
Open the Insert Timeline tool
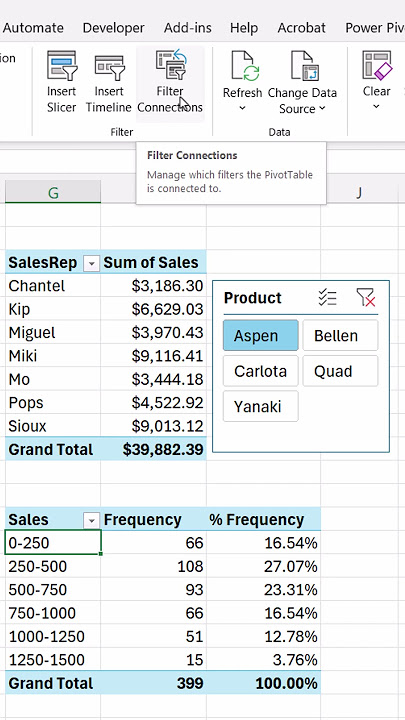point(109,82)
